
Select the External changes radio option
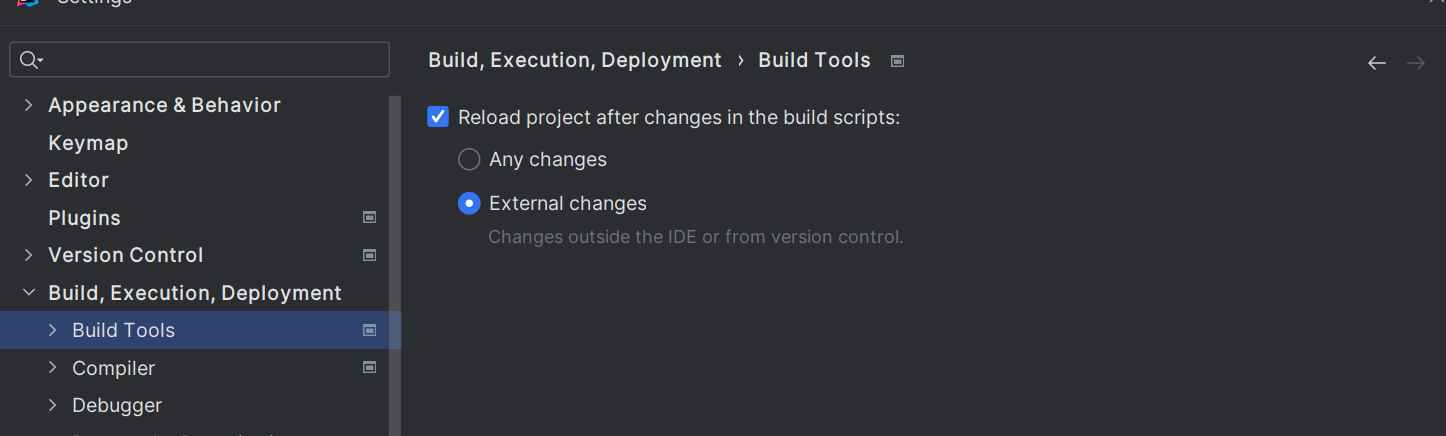click(469, 203)
